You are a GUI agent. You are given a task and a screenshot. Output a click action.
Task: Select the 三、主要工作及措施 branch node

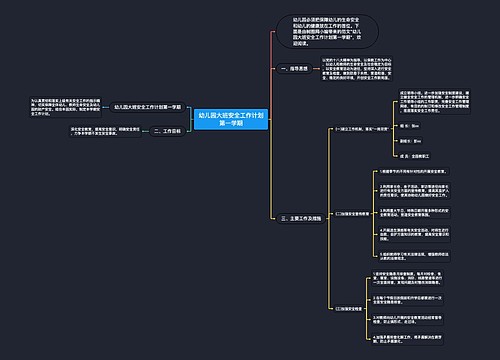301,219
